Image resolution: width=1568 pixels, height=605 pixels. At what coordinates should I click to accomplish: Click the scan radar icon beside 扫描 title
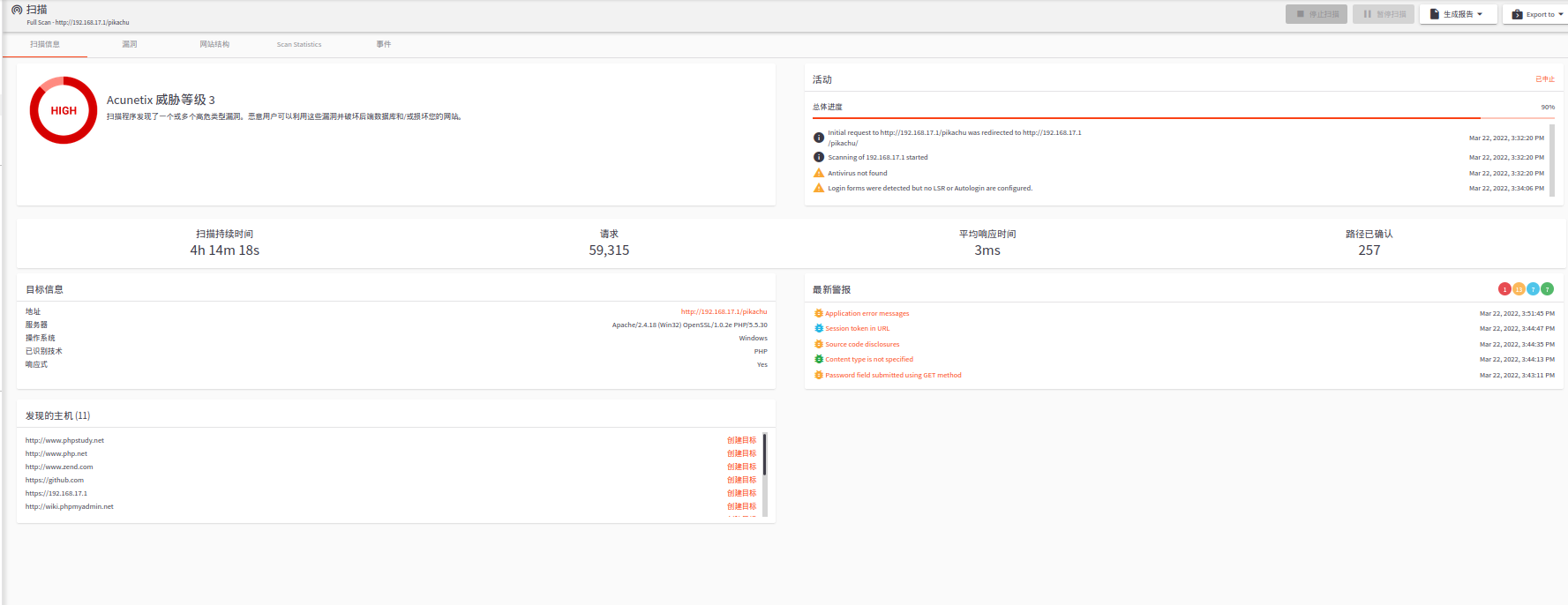pyautogui.click(x=17, y=10)
